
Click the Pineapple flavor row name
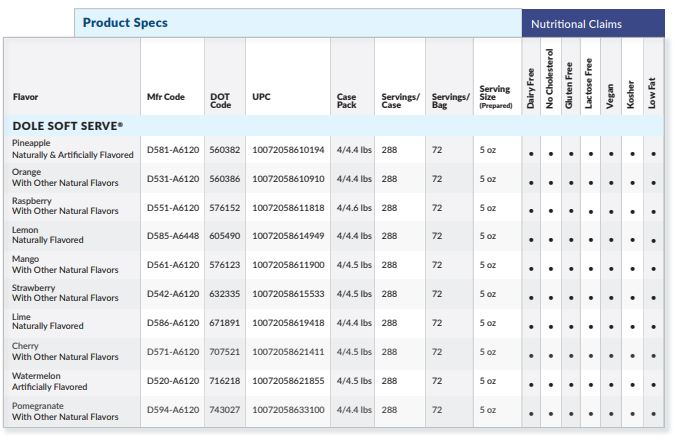click(72, 149)
